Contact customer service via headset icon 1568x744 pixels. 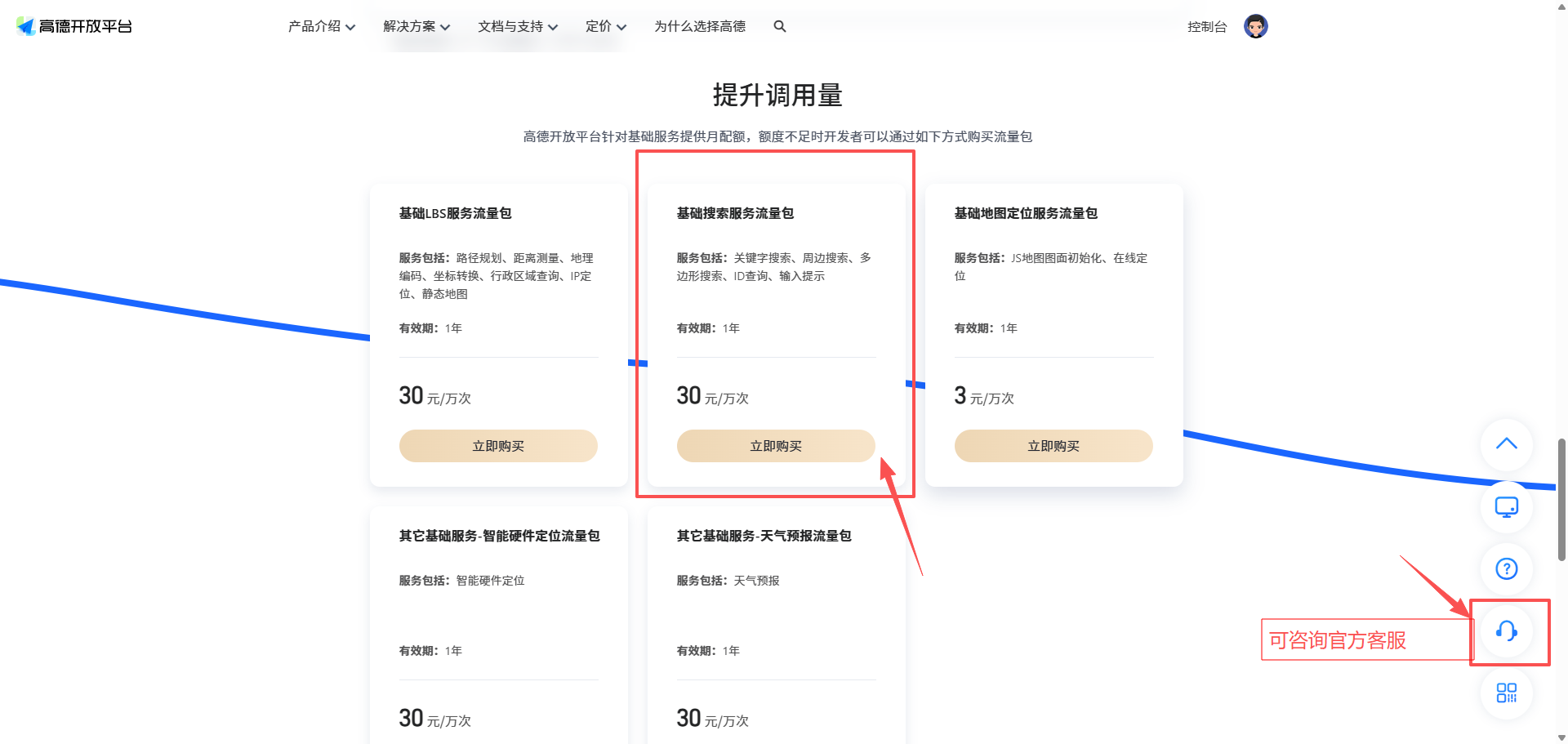coord(1507,631)
